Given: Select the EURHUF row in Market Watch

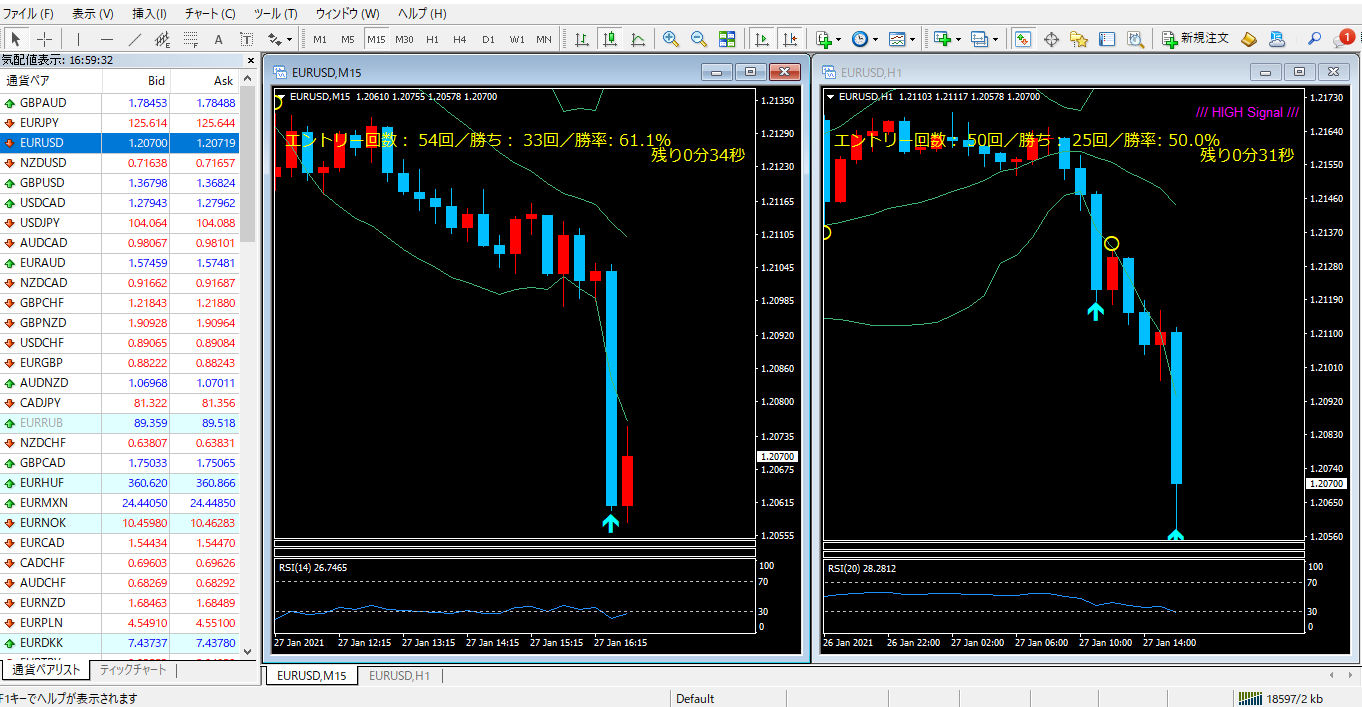Looking at the screenshot, I should coord(119,483).
